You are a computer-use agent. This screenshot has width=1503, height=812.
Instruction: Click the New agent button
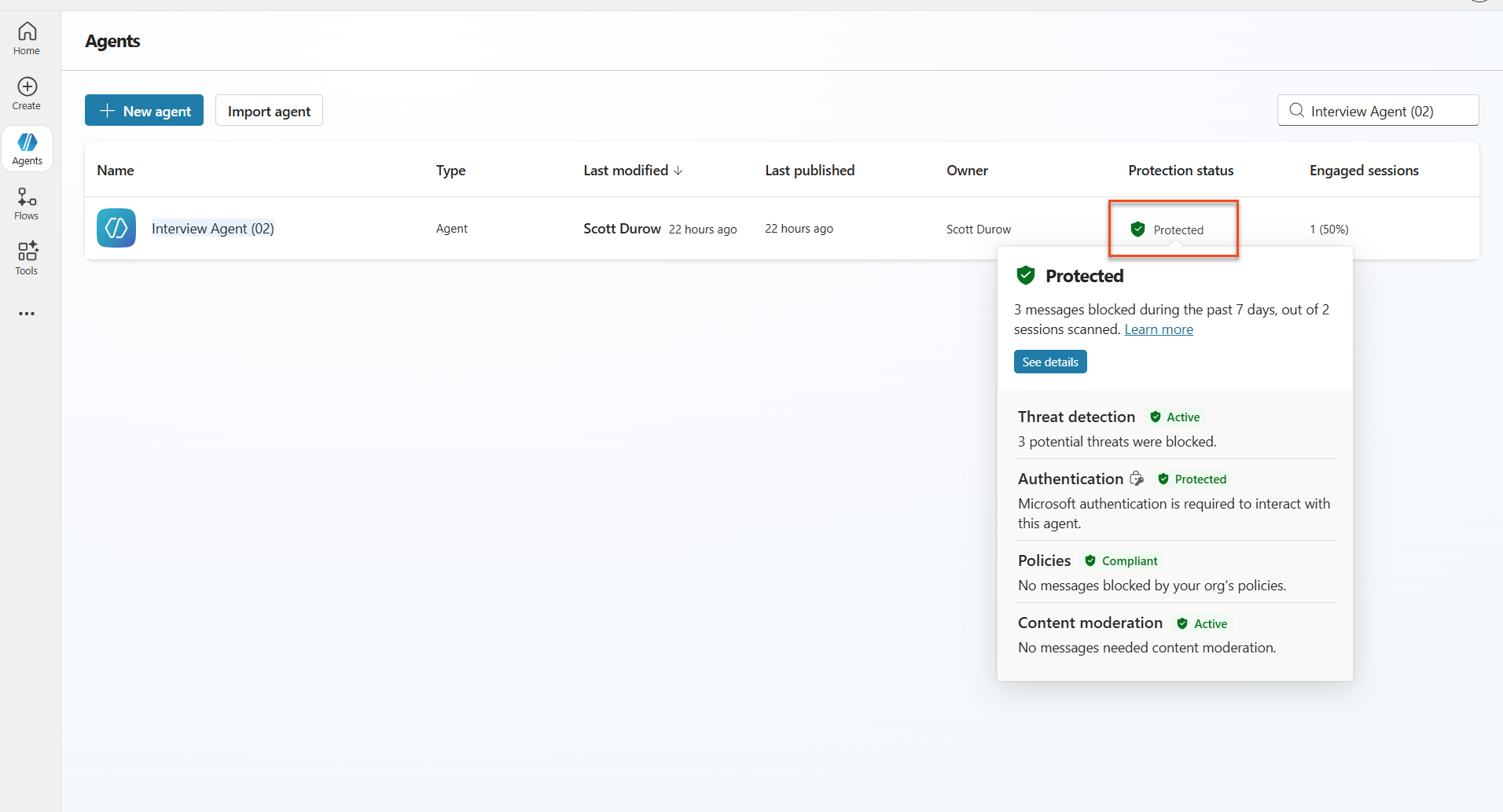click(144, 111)
